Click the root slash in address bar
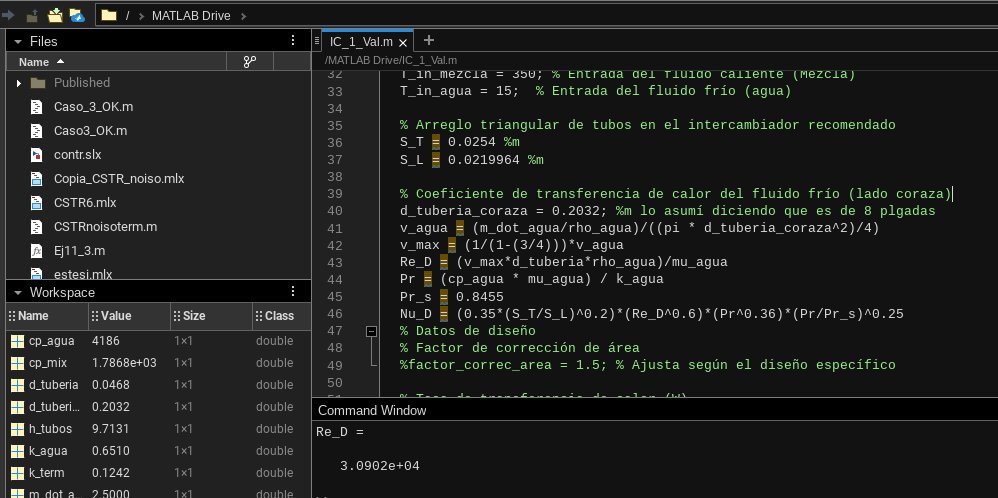This screenshot has width=998, height=498. [127, 16]
